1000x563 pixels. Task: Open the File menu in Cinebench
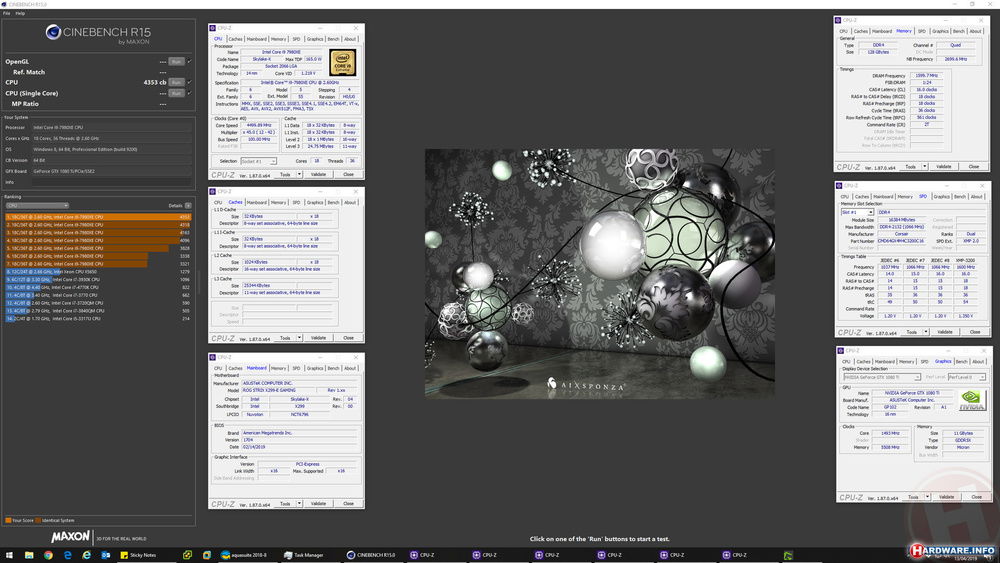pyautogui.click(x=6, y=13)
